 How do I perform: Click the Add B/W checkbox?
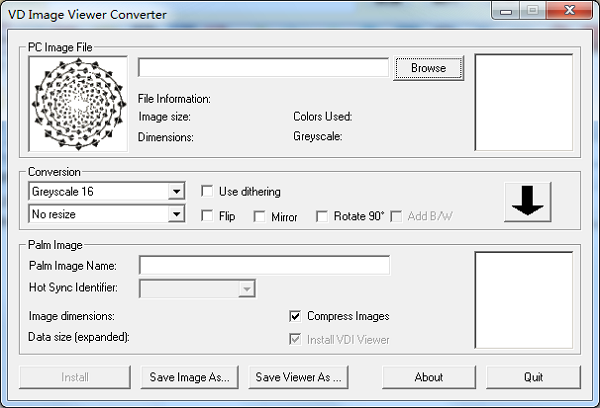click(396, 216)
